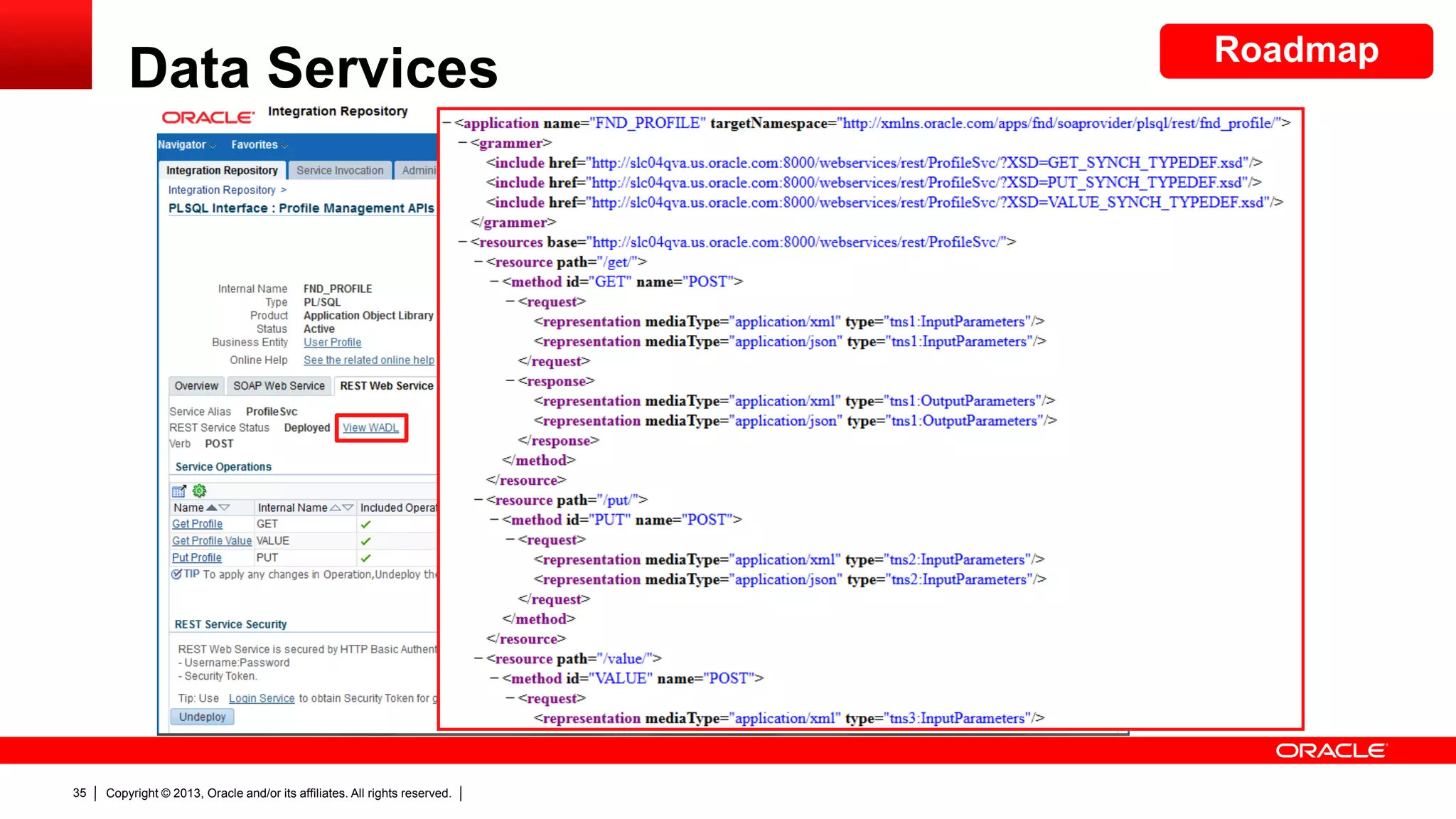Click the TIP checkmark icon below the table
Image resolution: width=1456 pixels, height=819 pixels.
tap(176, 574)
